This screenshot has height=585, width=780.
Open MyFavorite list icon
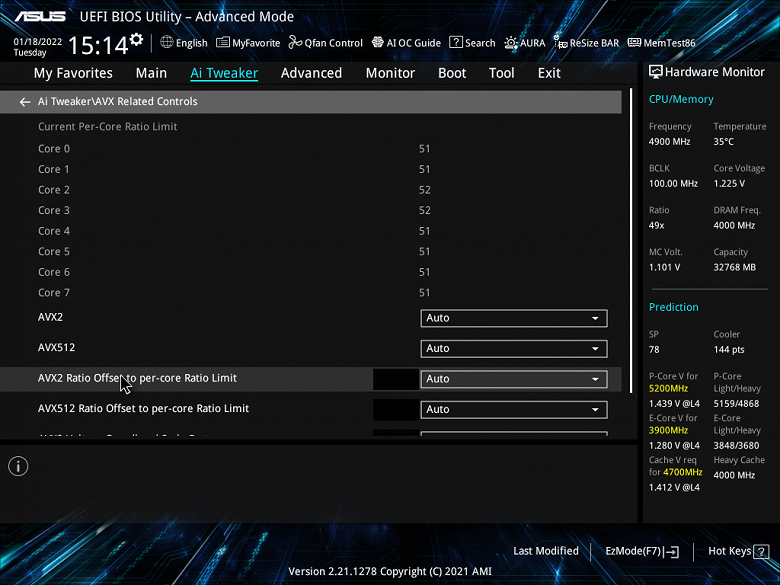click(x=223, y=43)
